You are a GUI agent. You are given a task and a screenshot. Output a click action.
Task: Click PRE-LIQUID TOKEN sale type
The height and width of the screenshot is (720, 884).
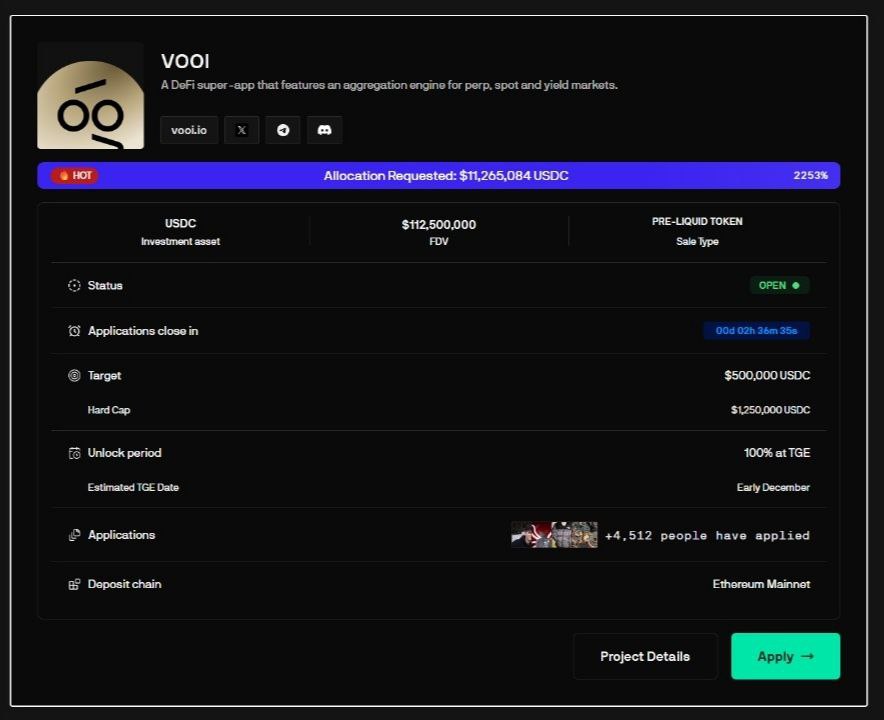pyautogui.click(x=697, y=222)
